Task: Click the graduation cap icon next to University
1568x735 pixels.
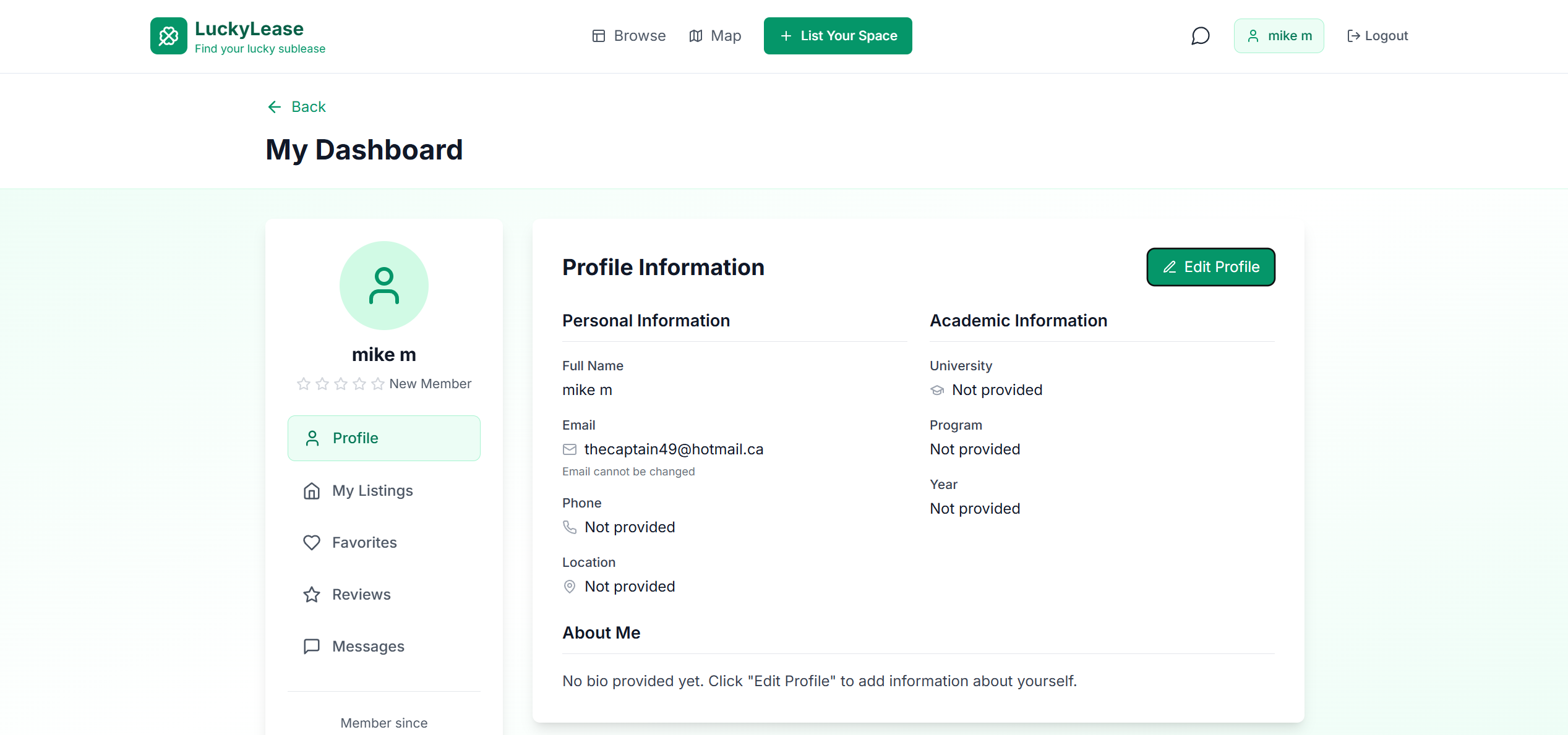Action: (937, 390)
